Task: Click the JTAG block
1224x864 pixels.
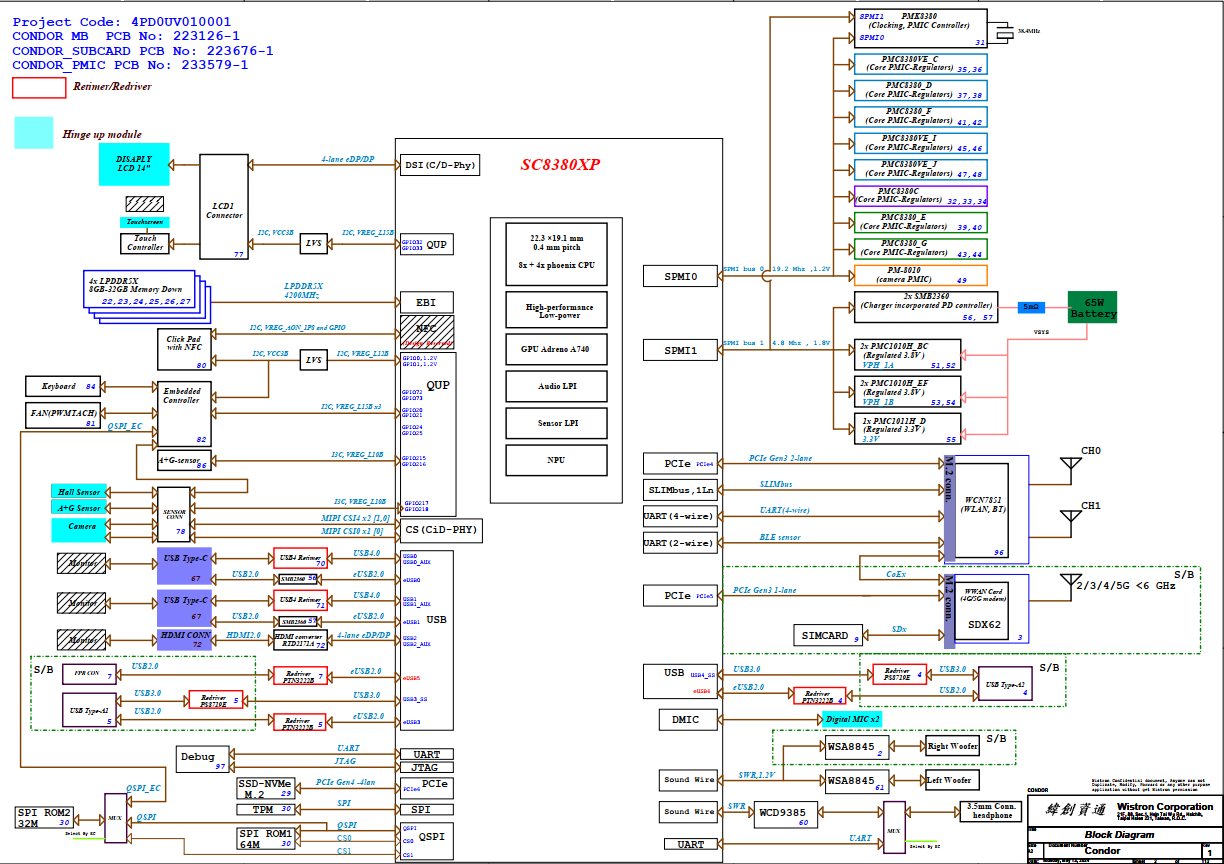Action: 426,767
